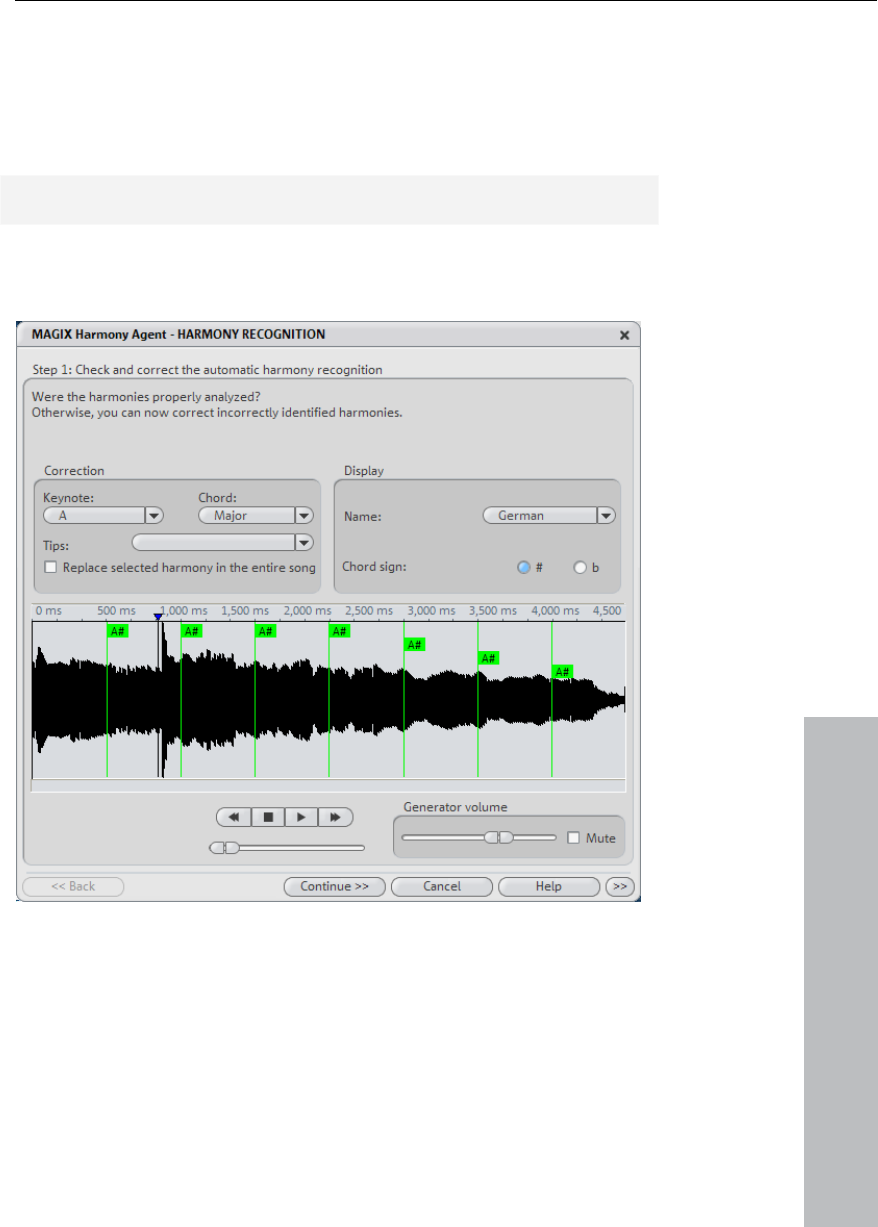Choose the b chord sign option
Screen dimensions: 878x1227
579,567
